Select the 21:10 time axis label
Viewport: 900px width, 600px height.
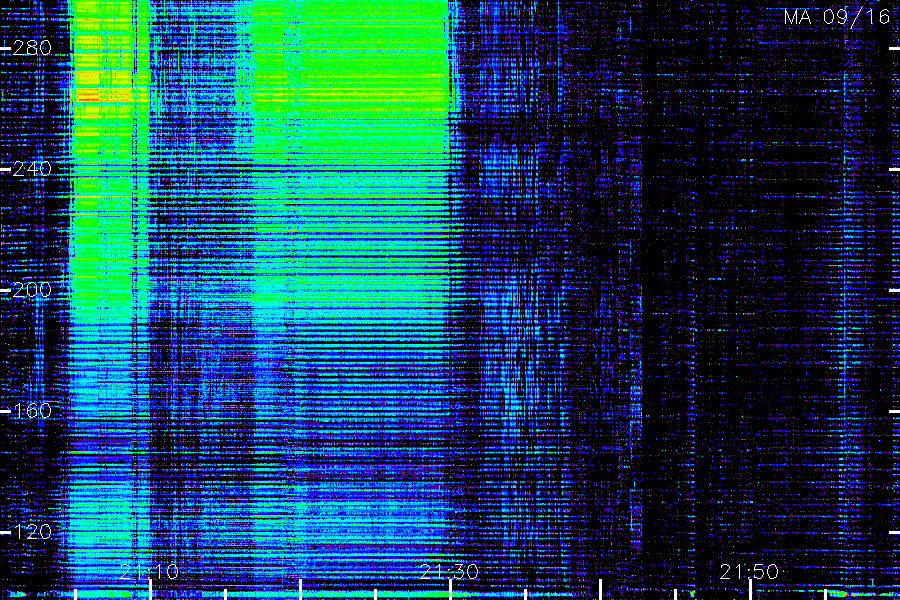click(x=150, y=572)
